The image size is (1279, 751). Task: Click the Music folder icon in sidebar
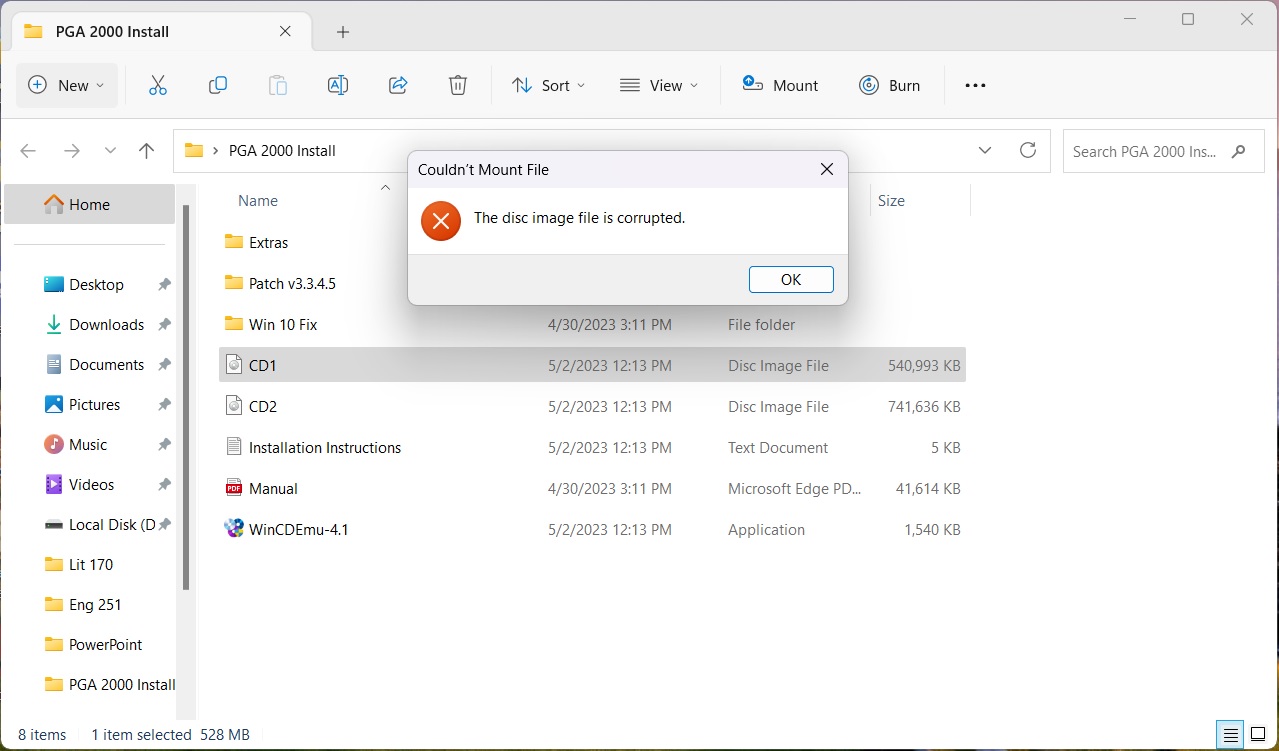[x=54, y=444]
